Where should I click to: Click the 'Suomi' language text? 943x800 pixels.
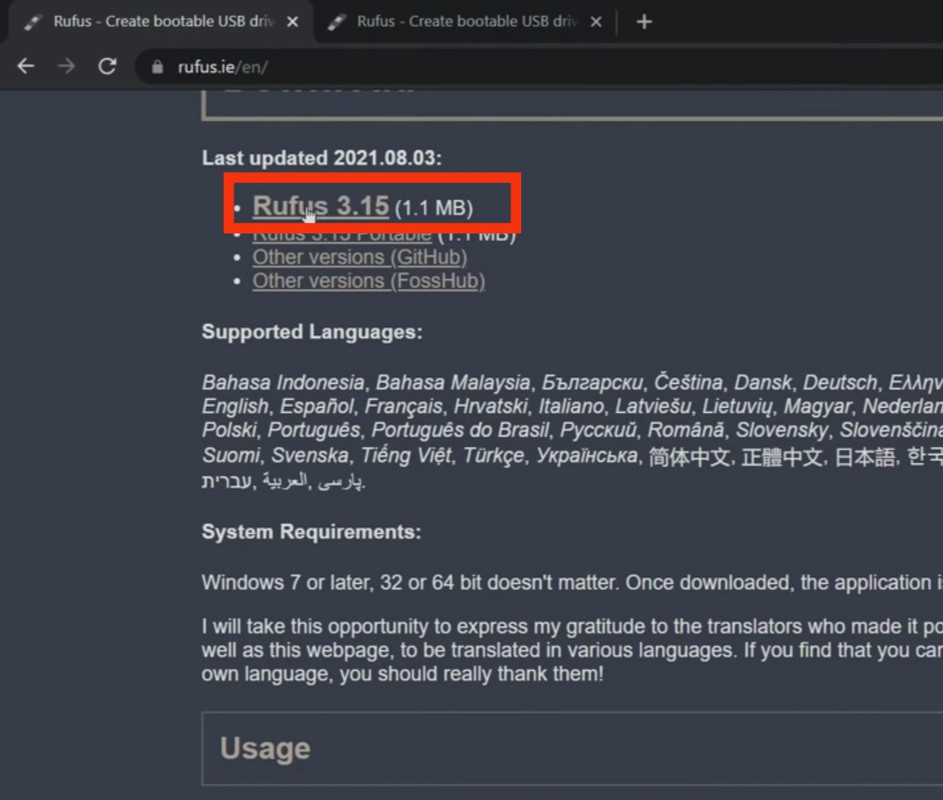coord(230,455)
